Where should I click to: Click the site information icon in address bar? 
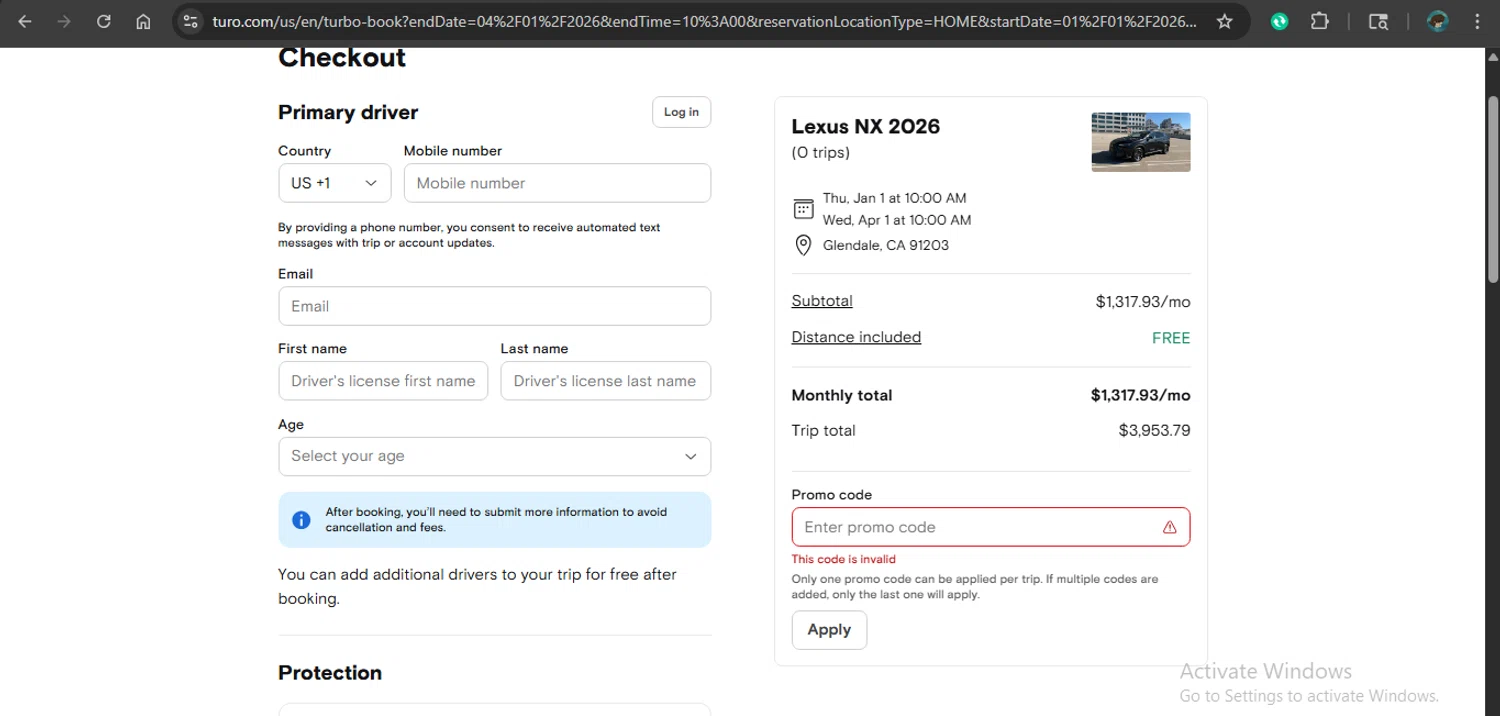click(x=191, y=21)
